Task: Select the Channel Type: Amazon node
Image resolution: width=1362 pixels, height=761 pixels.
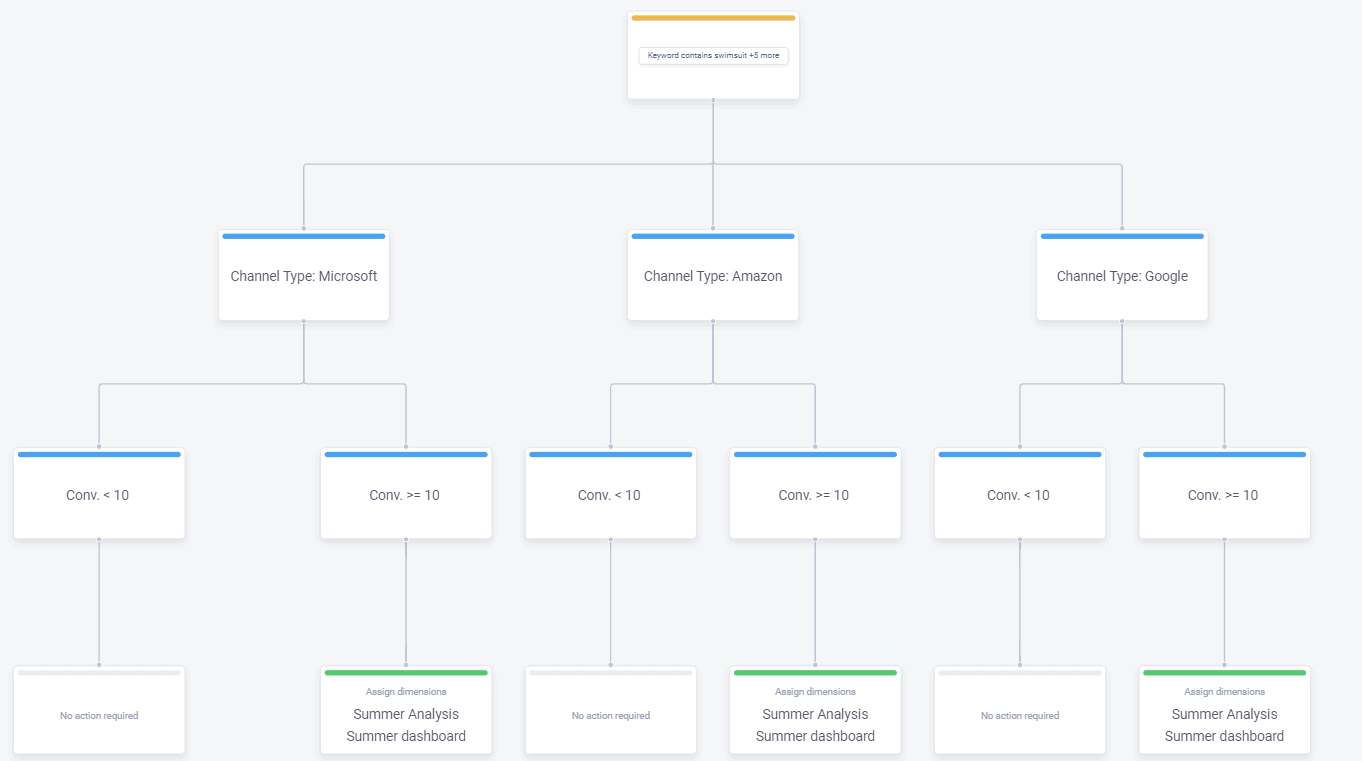Action: [x=712, y=276]
